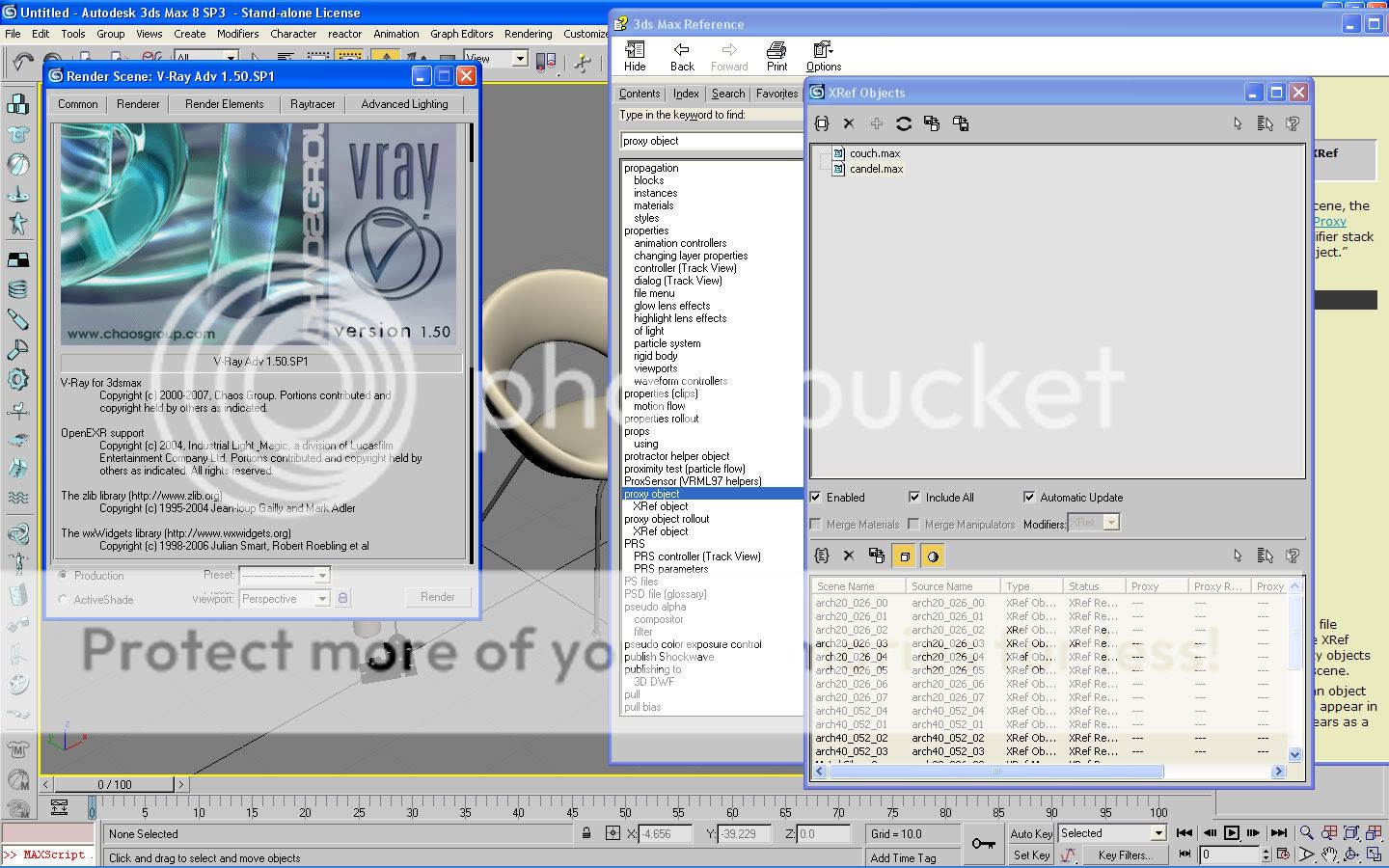This screenshot has height=868, width=1389.
Task: Click Play Animation button
Action: tap(1231, 832)
